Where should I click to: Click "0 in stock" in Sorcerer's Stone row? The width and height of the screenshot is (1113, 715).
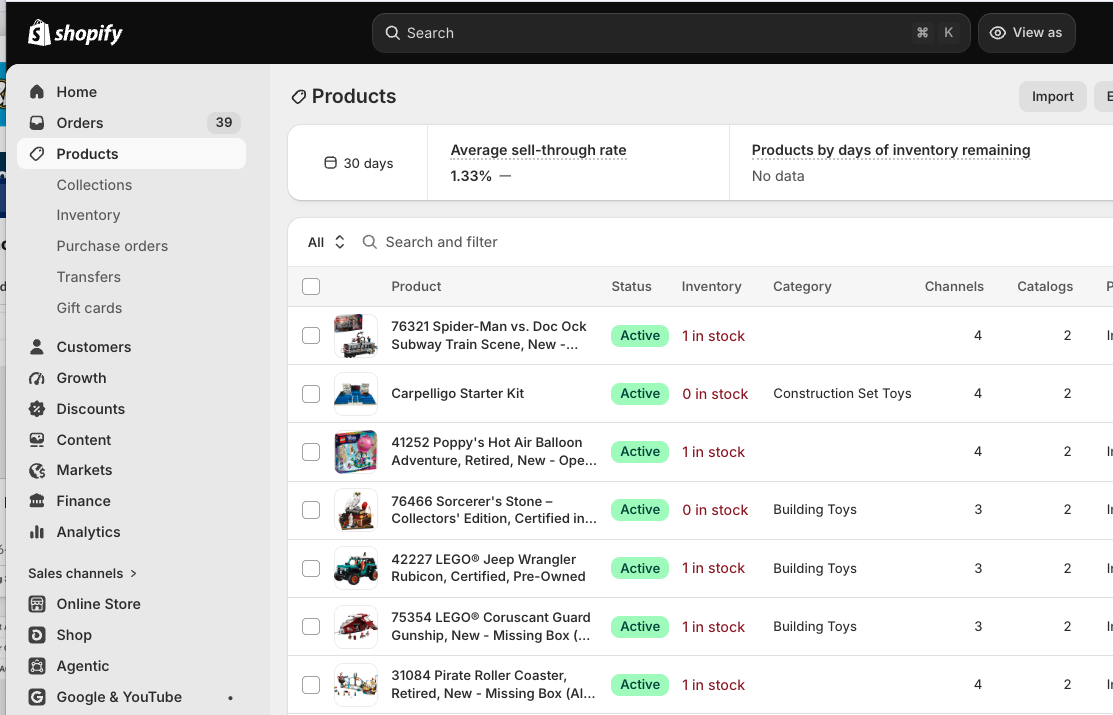pyautogui.click(x=715, y=510)
